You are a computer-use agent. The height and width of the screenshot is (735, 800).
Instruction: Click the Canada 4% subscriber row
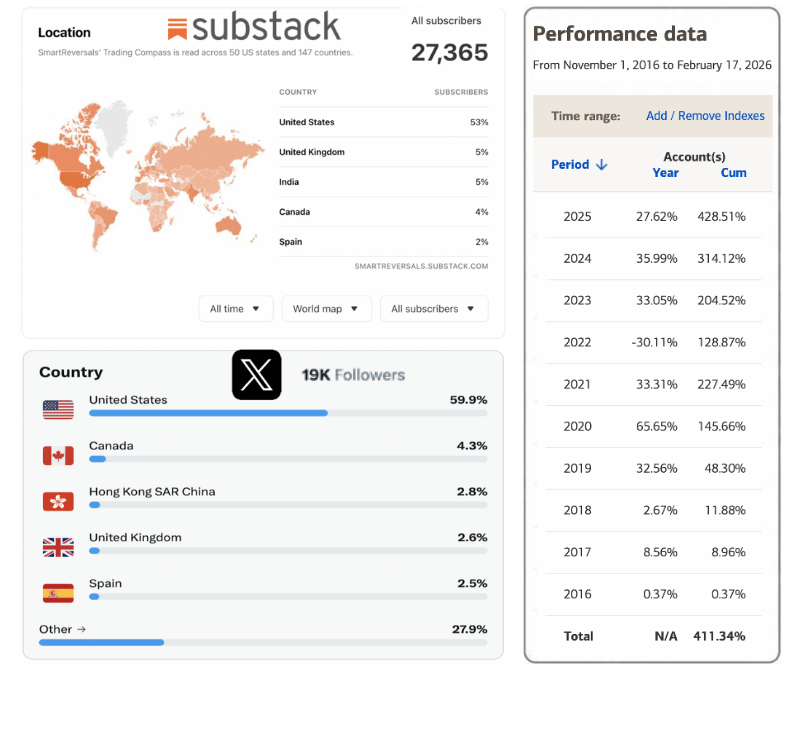pos(383,212)
